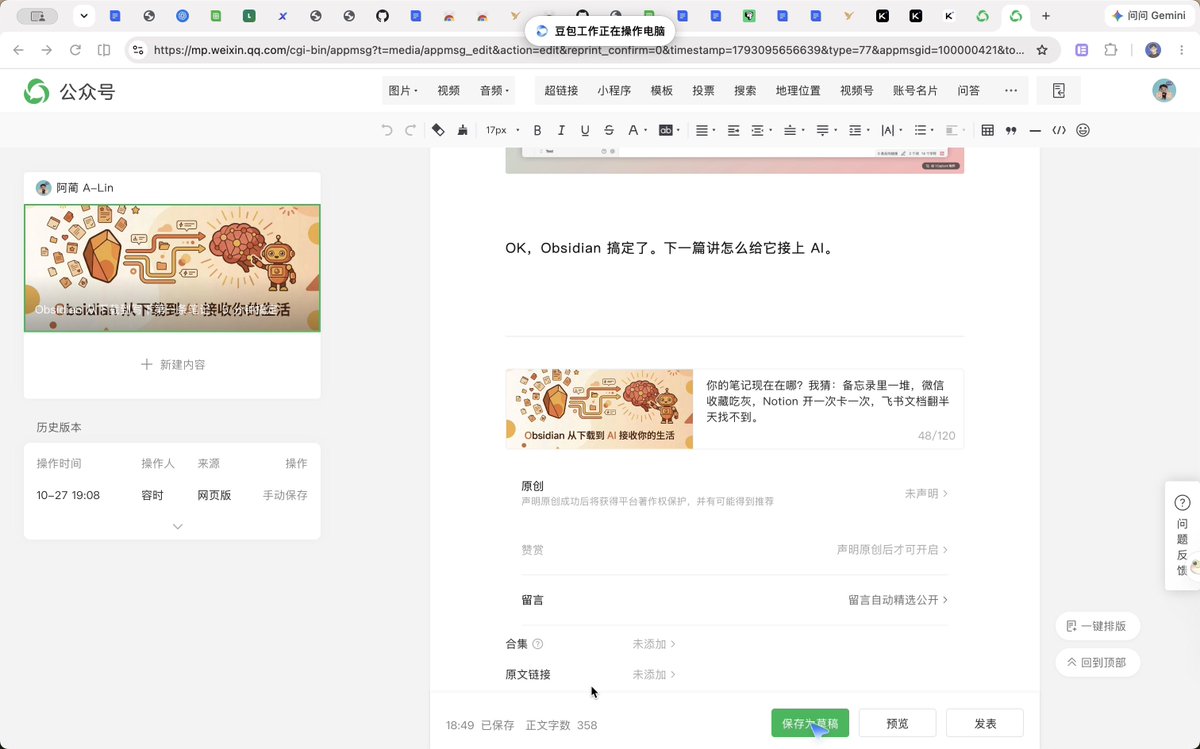Open the emoji picker

[x=1083, y=130]
